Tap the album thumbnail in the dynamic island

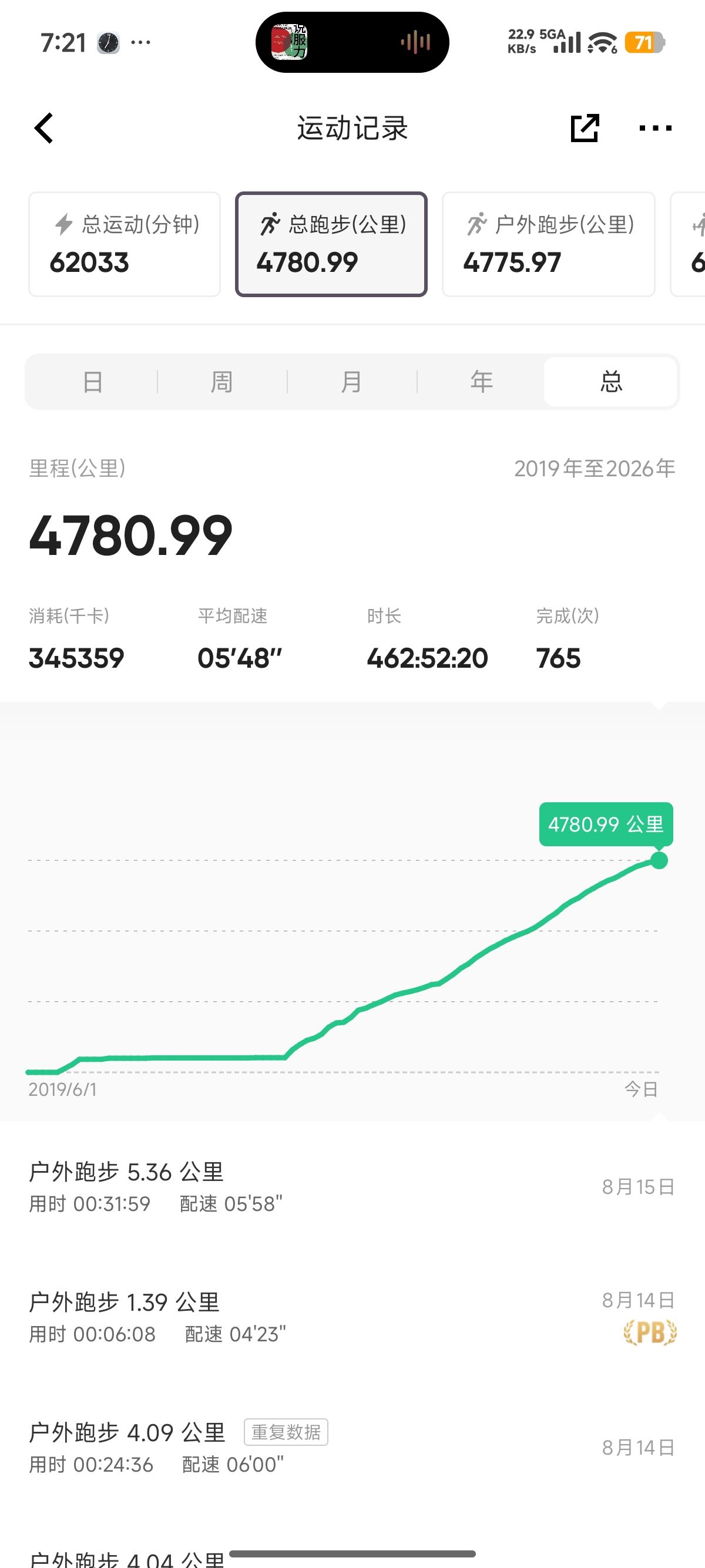(x=290, y=42)
